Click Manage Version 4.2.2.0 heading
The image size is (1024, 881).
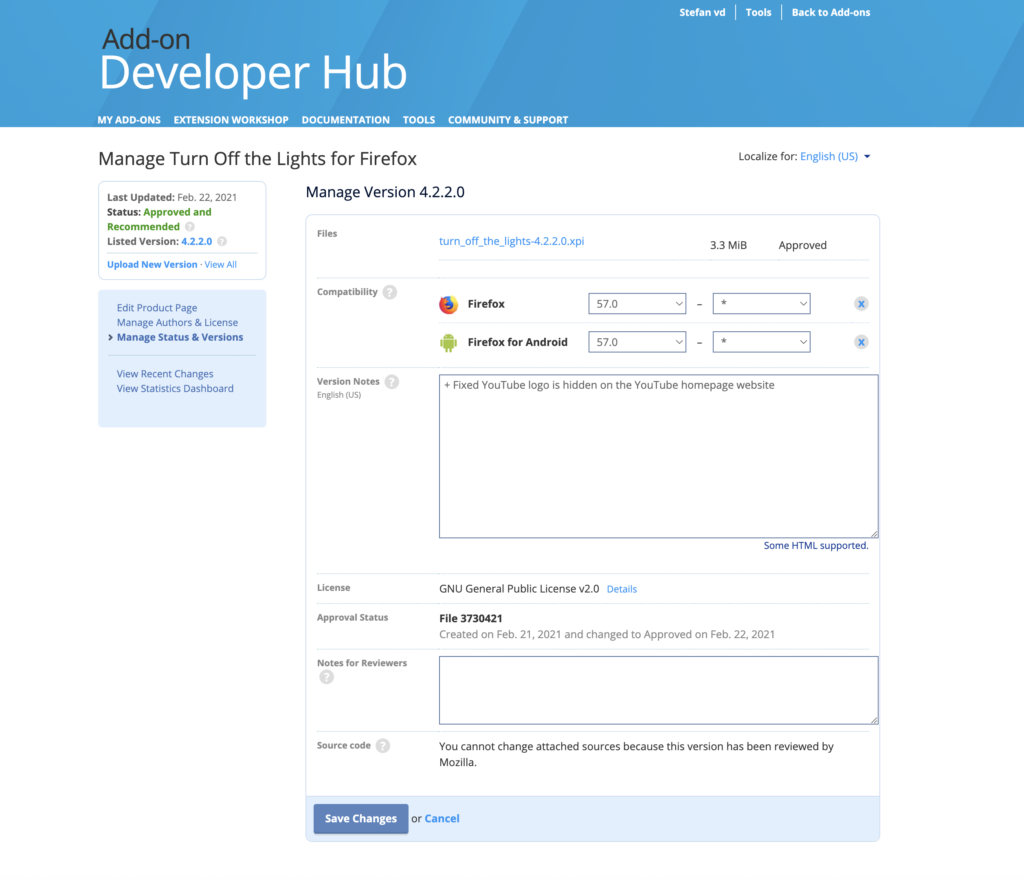[x=385, y=192]
